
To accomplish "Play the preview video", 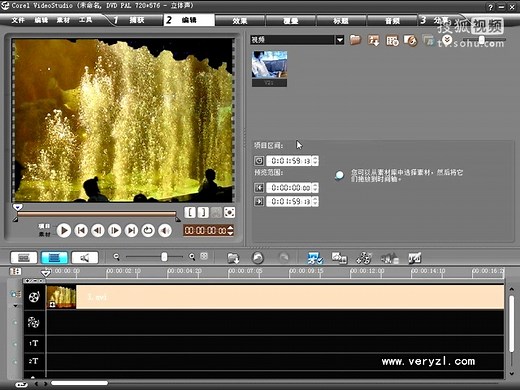I will coord(63,230).
